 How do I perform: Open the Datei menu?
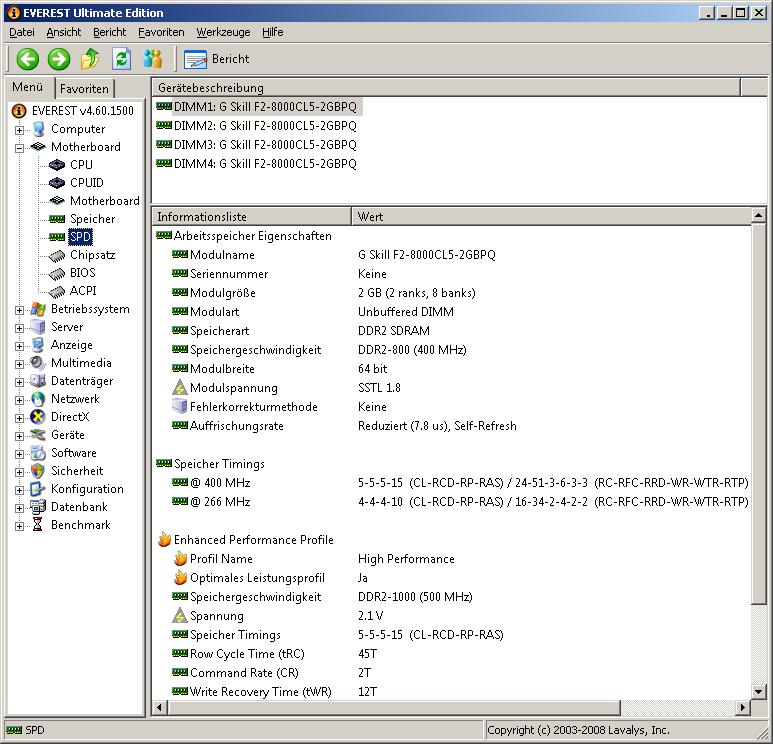pos(22,32)
